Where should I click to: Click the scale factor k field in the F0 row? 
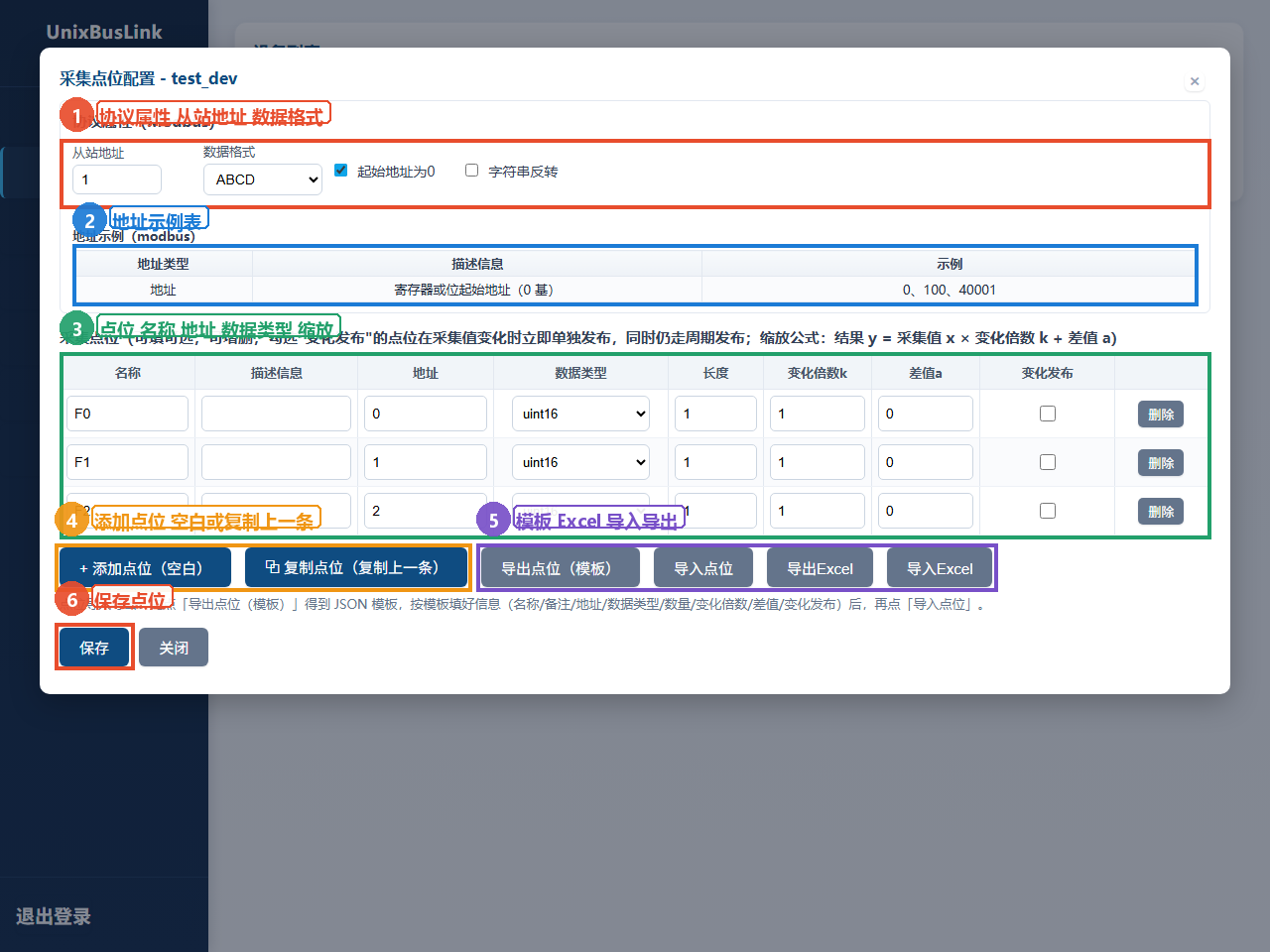pos(818,414)
